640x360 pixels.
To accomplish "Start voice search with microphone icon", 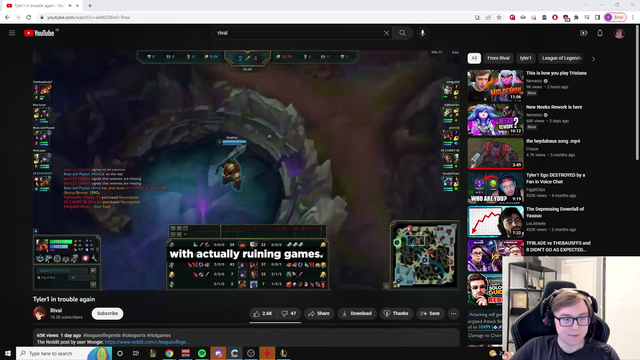I will click(422, 33).
